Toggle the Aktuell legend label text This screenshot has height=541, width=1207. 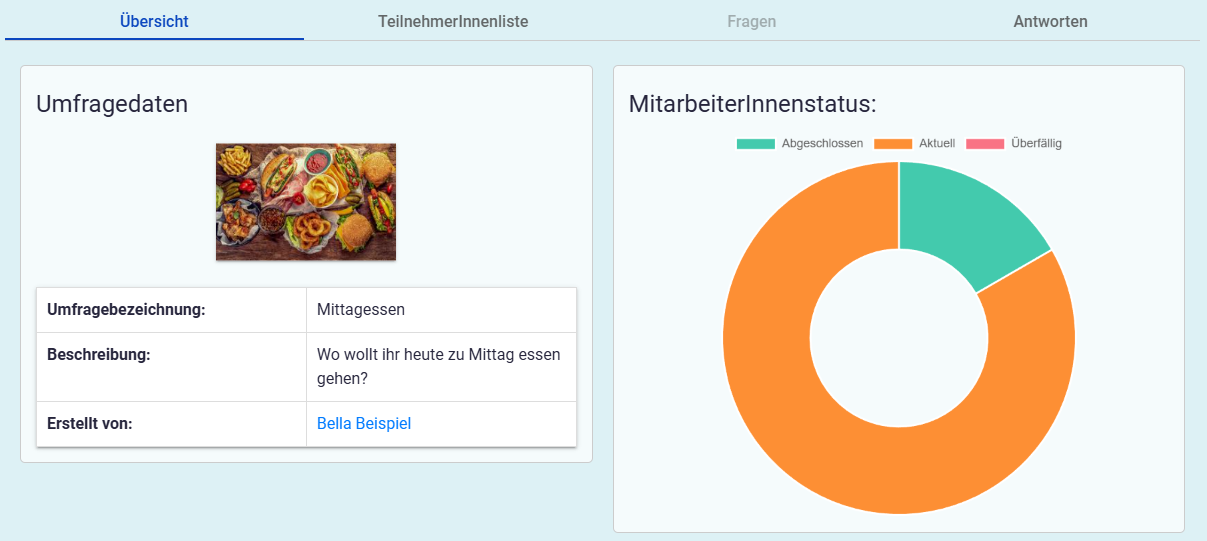937,144
